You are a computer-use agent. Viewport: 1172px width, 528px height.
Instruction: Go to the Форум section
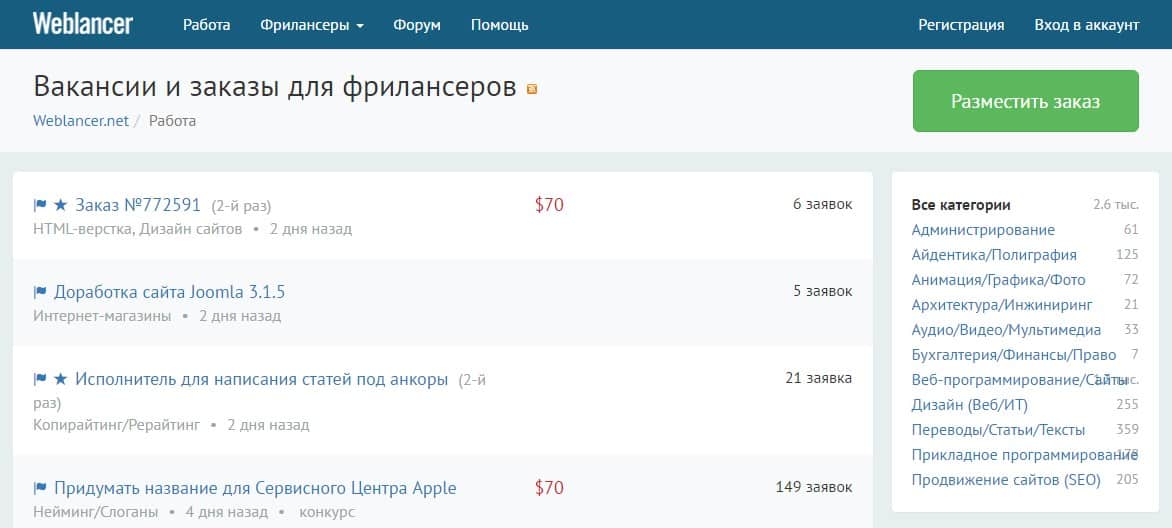417,25
